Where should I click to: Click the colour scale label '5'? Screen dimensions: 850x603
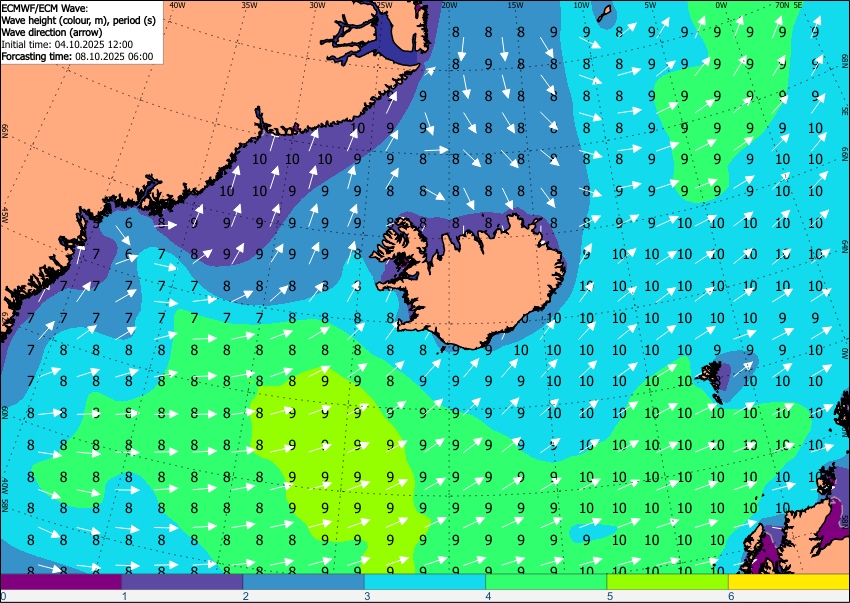(x=610, y=596)
